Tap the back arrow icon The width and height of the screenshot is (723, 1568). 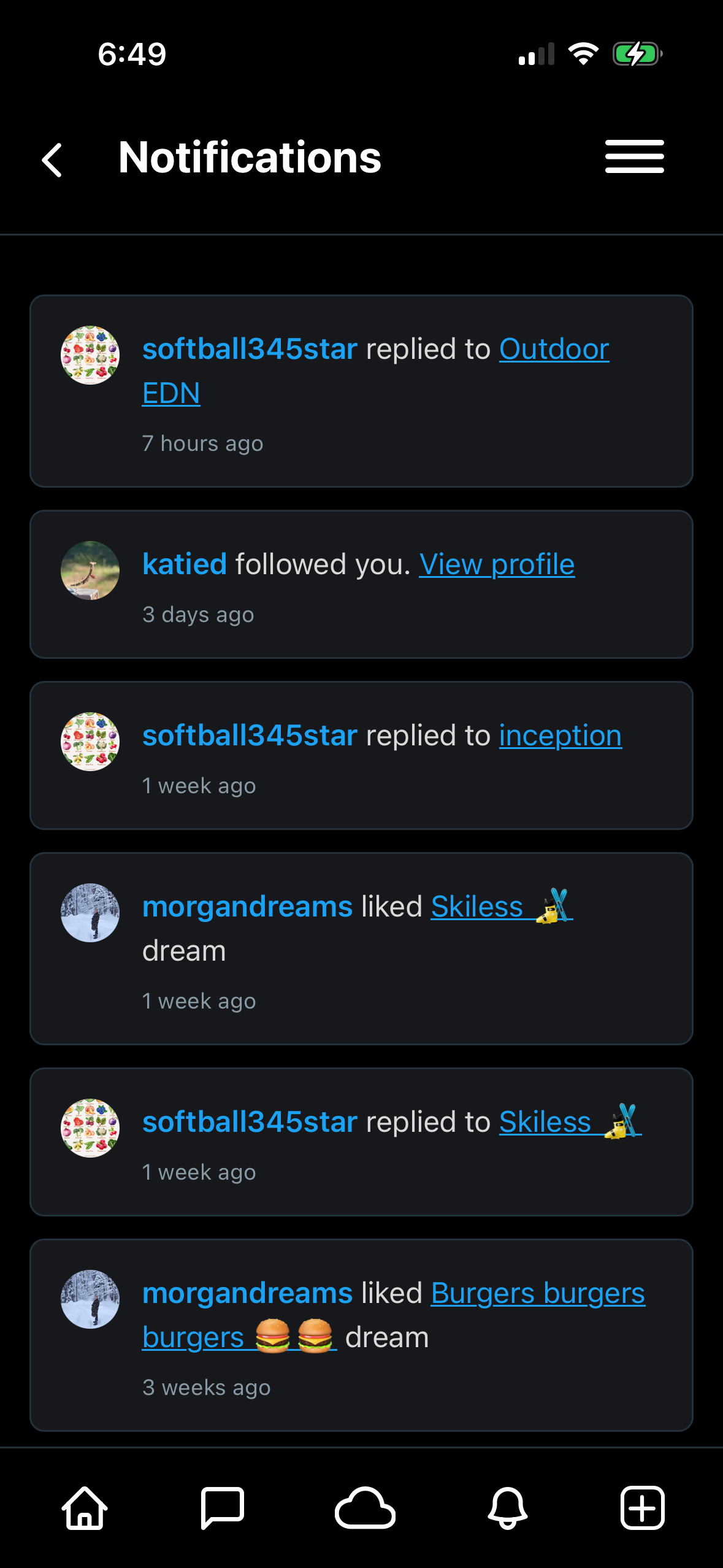[52, 160]
